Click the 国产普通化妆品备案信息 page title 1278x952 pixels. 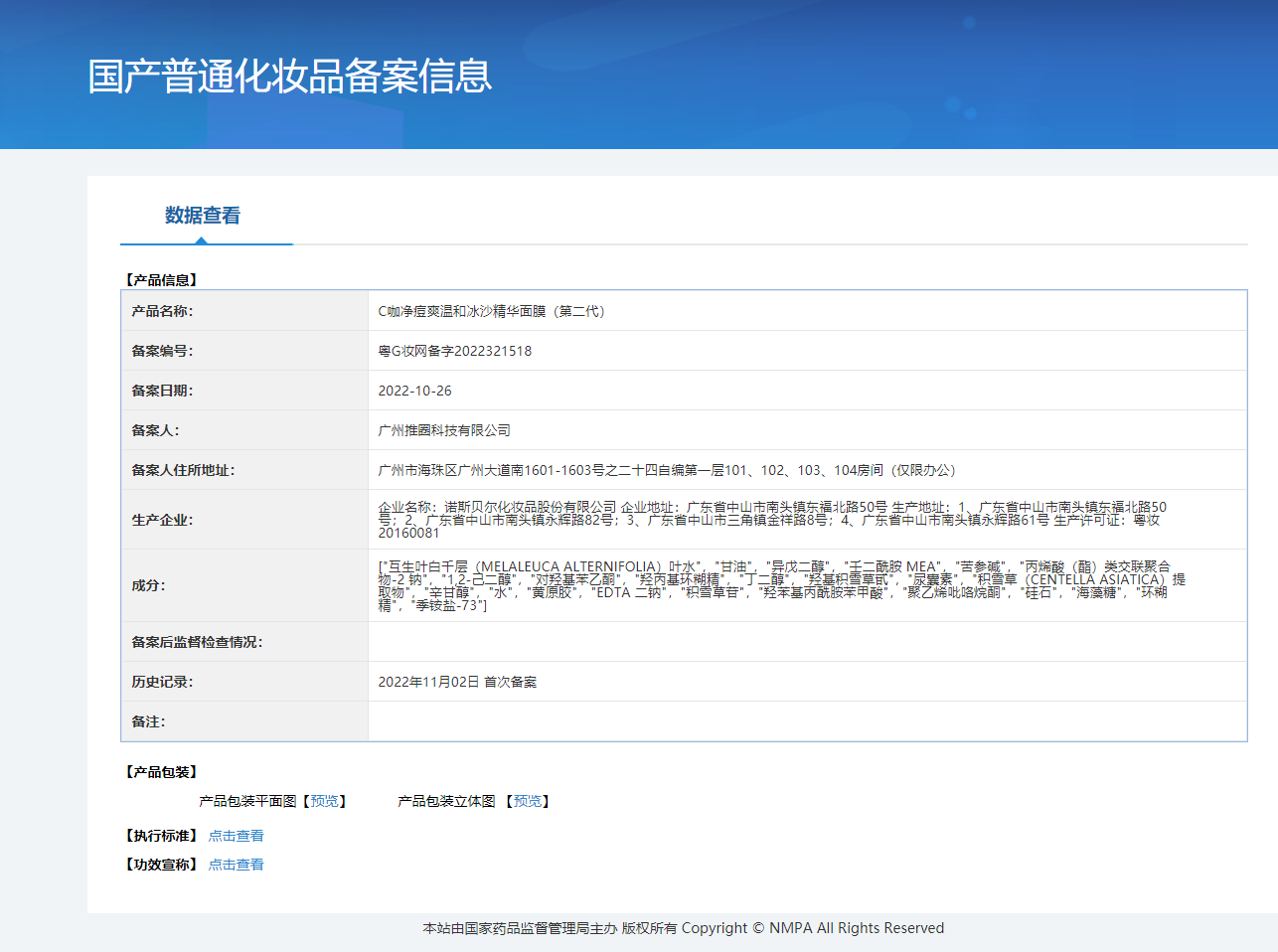289,77
